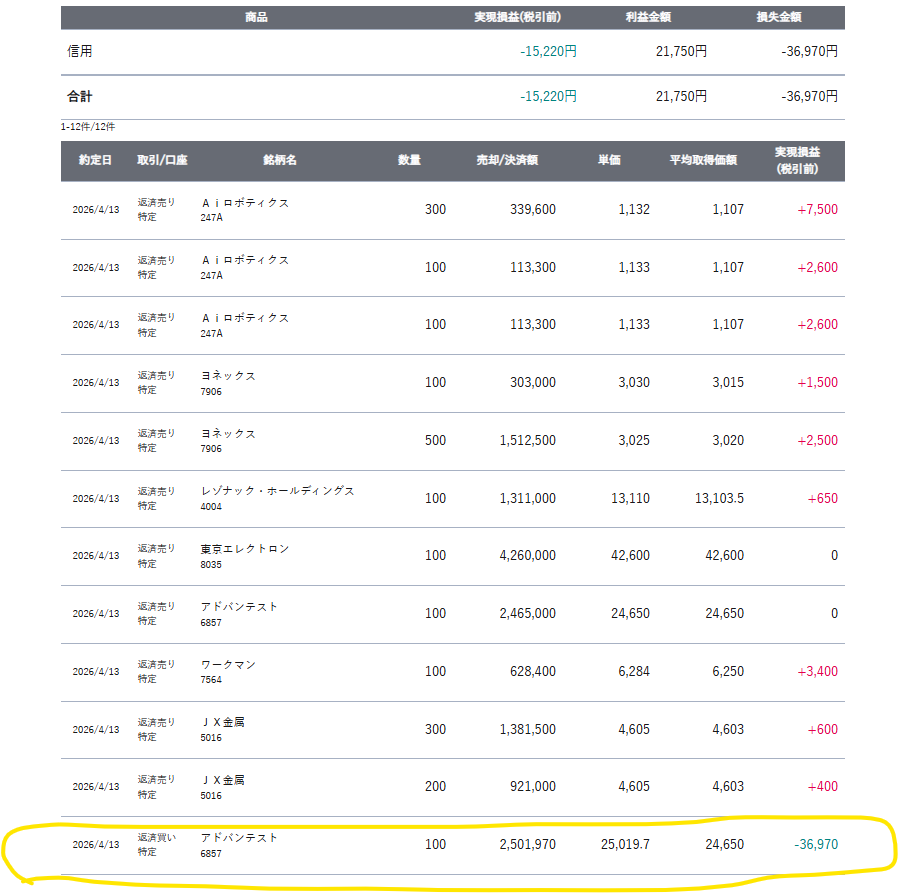This screenshot has height=894, width=899.
Task: Click the 約定日 column header
Action: click(95, 160)
